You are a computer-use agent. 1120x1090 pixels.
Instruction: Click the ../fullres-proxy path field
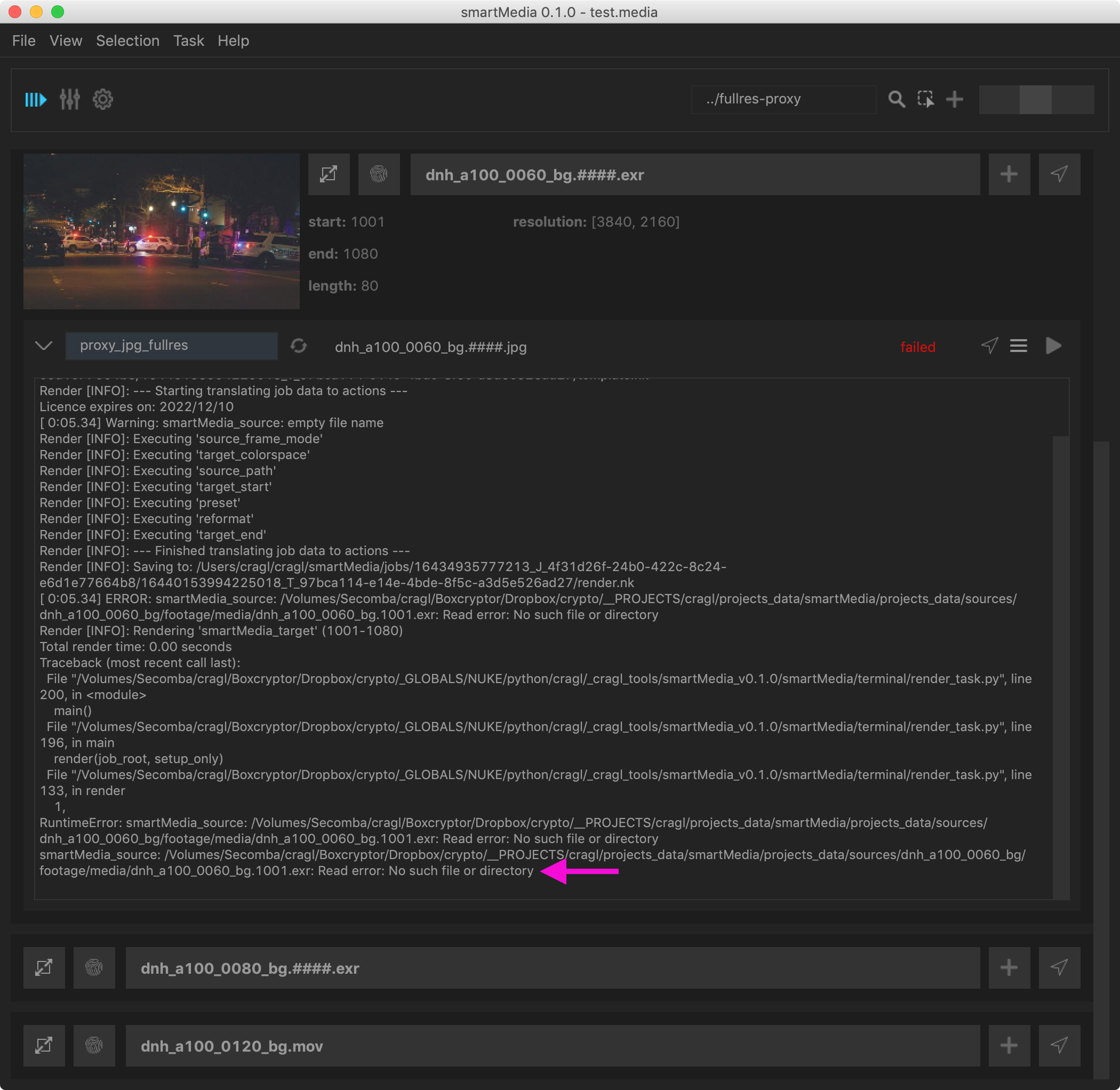click(x=783, y=100)
